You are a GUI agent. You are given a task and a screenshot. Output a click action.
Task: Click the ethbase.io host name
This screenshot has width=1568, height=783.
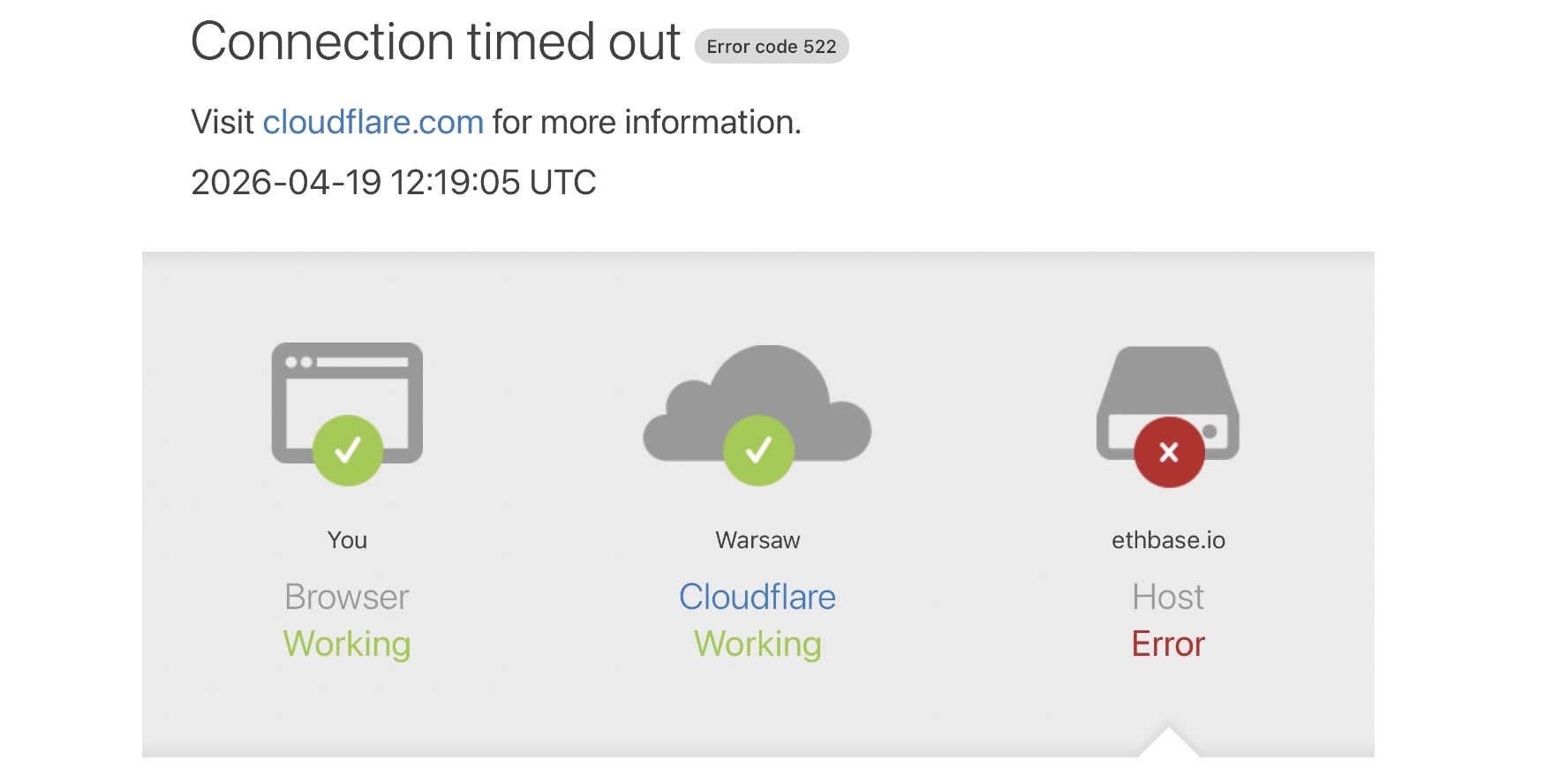click(1168, 540)
